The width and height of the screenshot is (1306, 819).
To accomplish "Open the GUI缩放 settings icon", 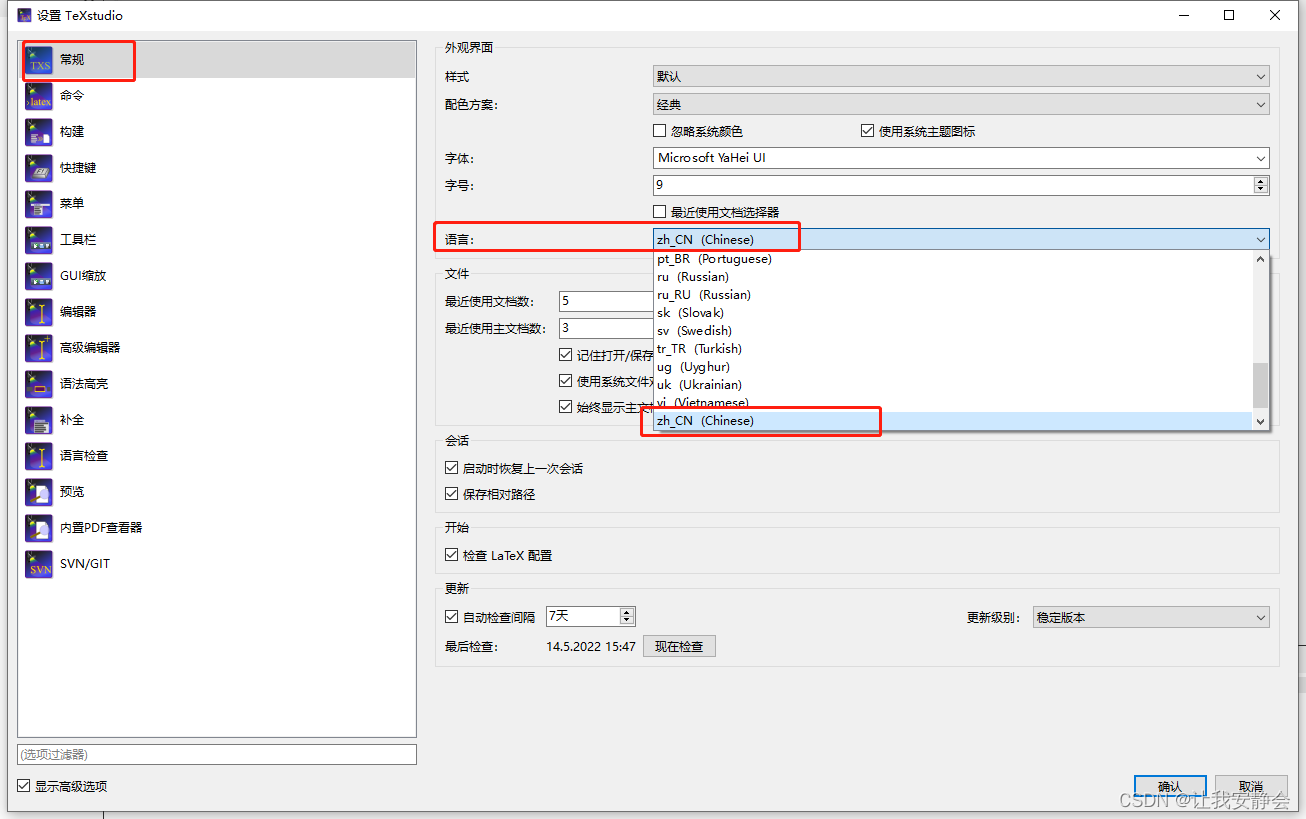I will coord(39,276).
